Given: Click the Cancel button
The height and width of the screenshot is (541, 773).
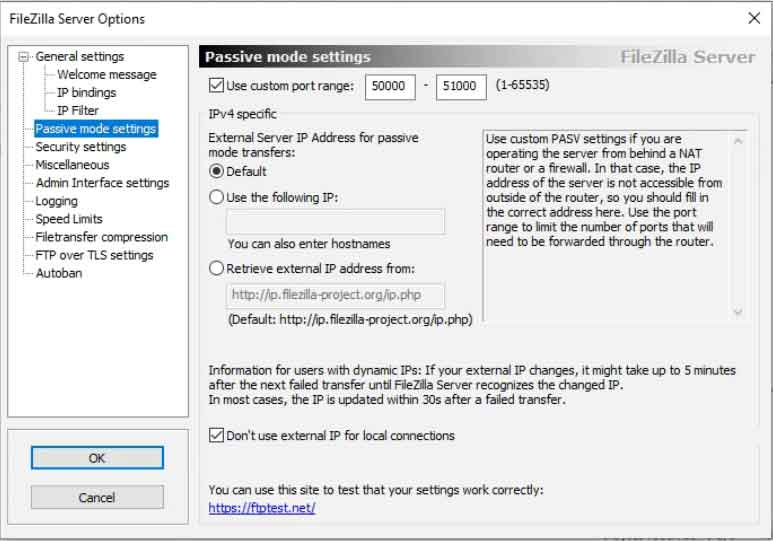Looking at the screenshot, I should click(97, 497).
